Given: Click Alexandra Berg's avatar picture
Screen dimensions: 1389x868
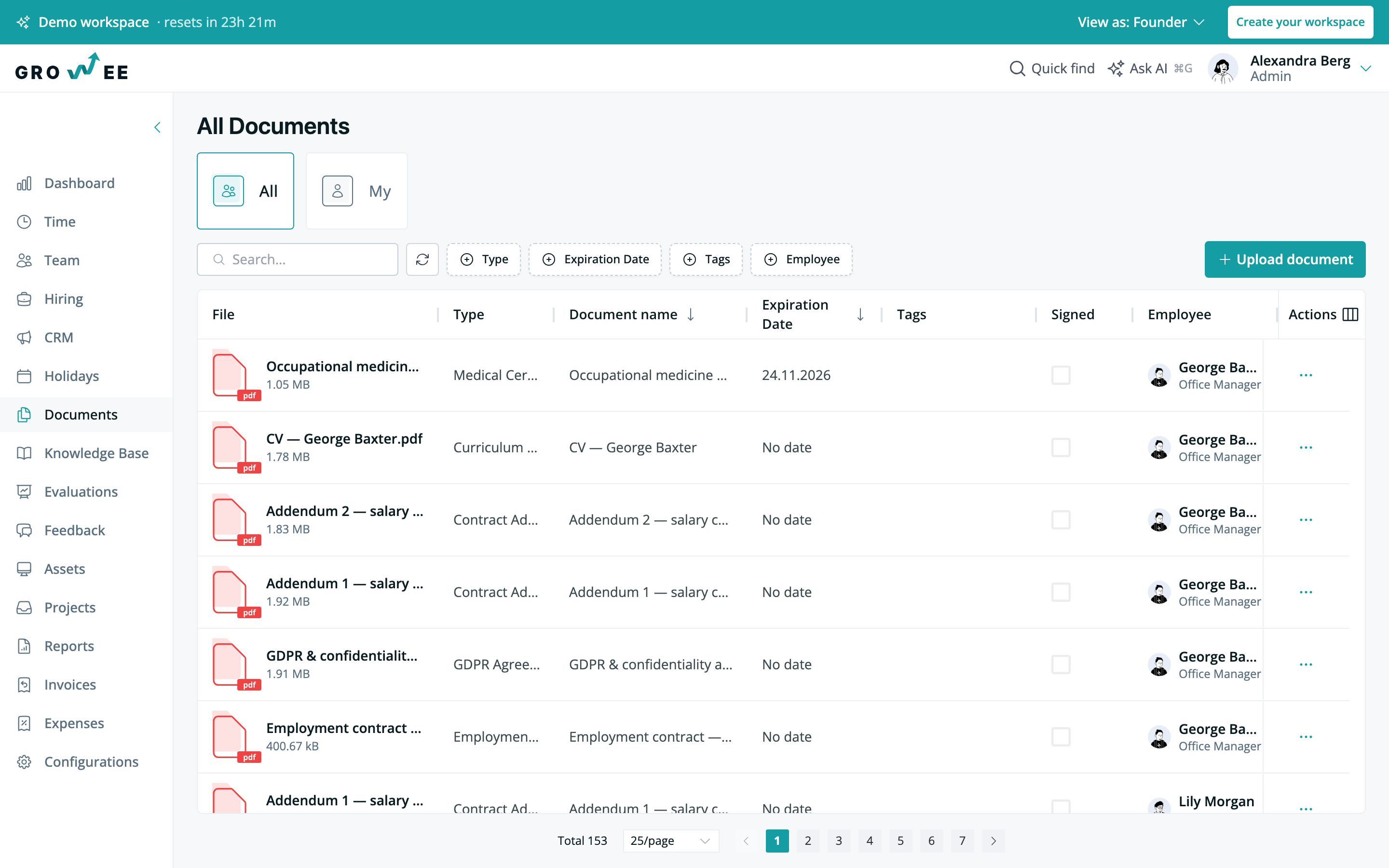Looking at the screenshot, I should 1223,68.
